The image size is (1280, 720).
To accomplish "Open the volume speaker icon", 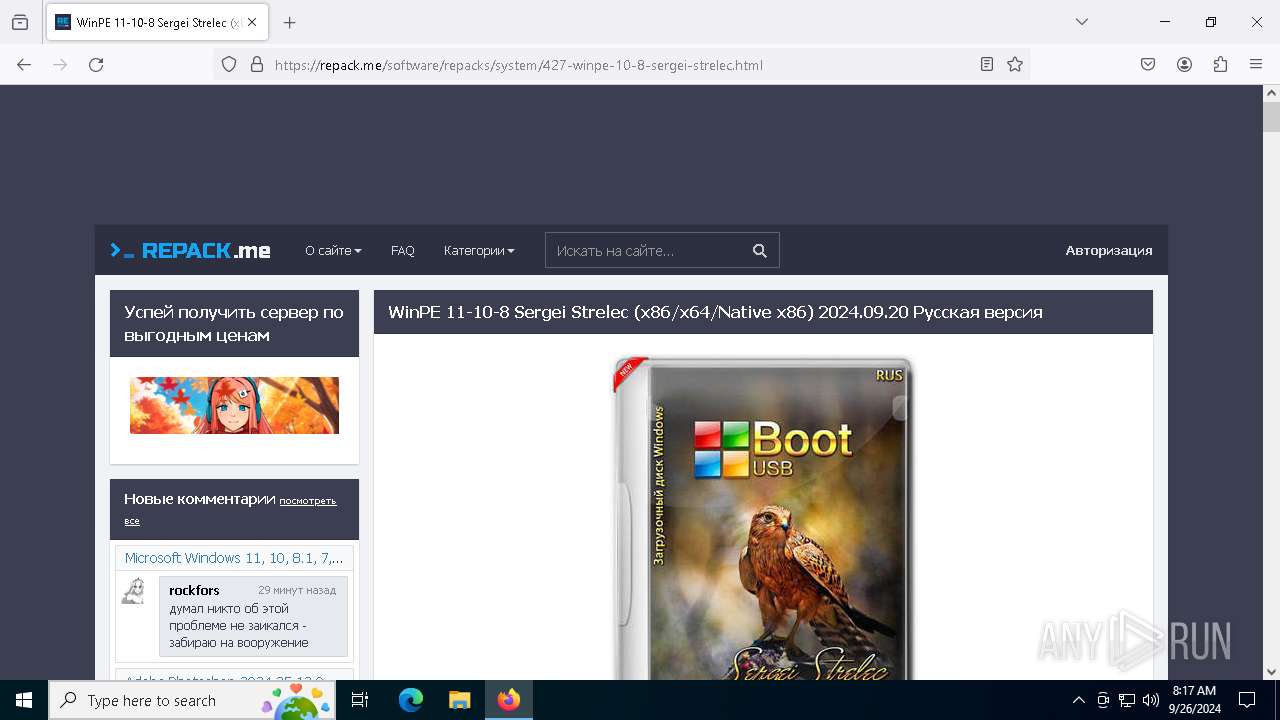I will click(1151, 700).
